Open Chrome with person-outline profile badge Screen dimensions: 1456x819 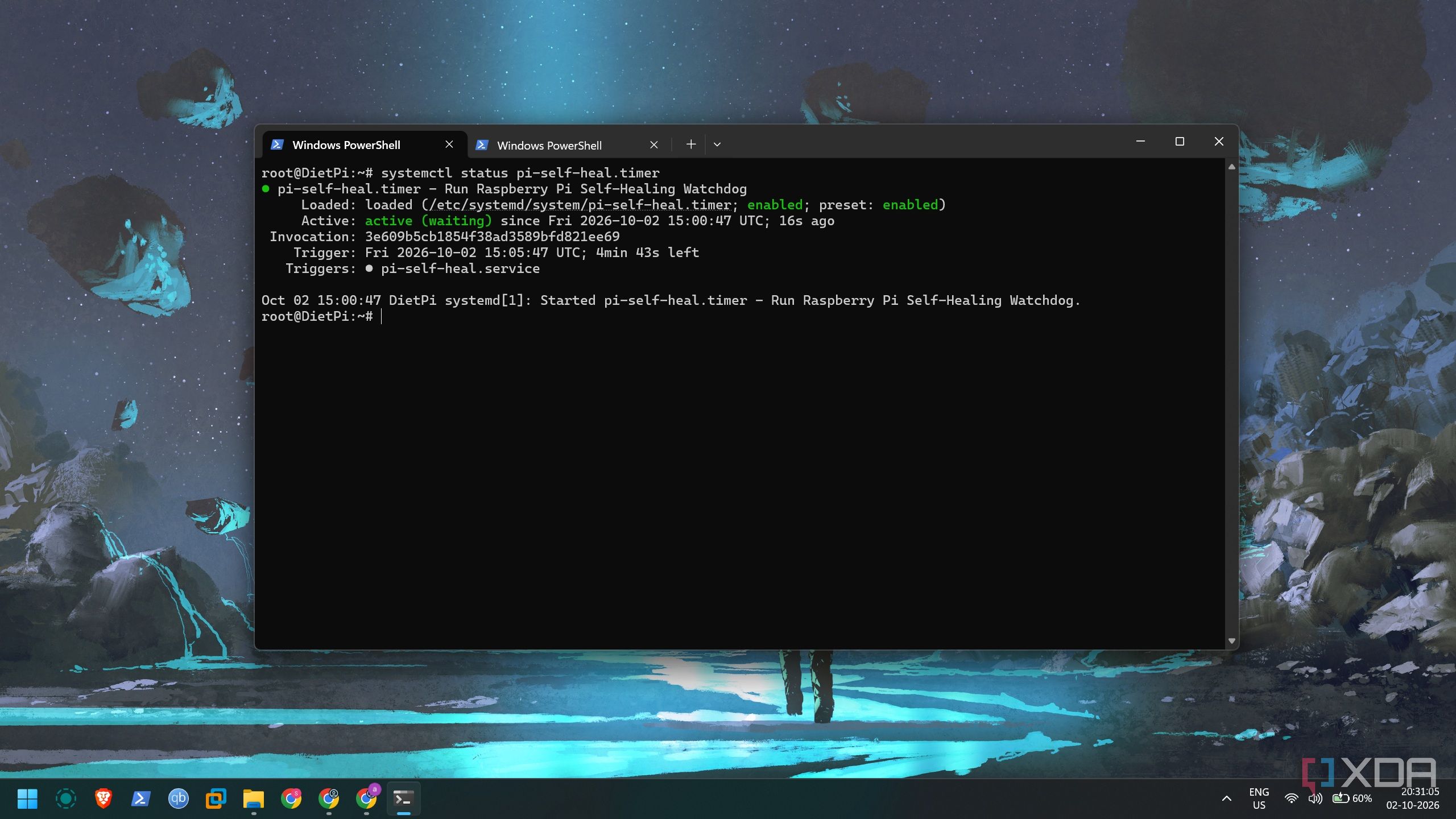pos(328,799)
